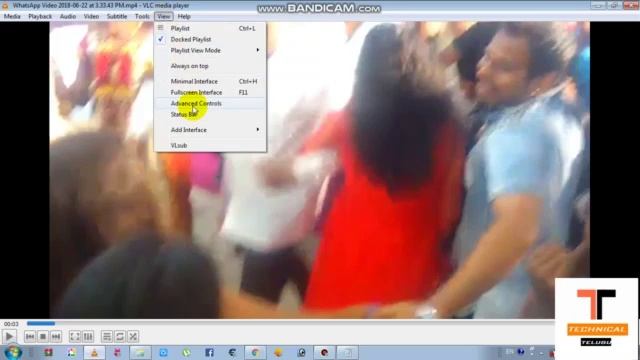Toggle the playlist view icon
The width and height of the screenshot is (640, 360).
point(107,336)
